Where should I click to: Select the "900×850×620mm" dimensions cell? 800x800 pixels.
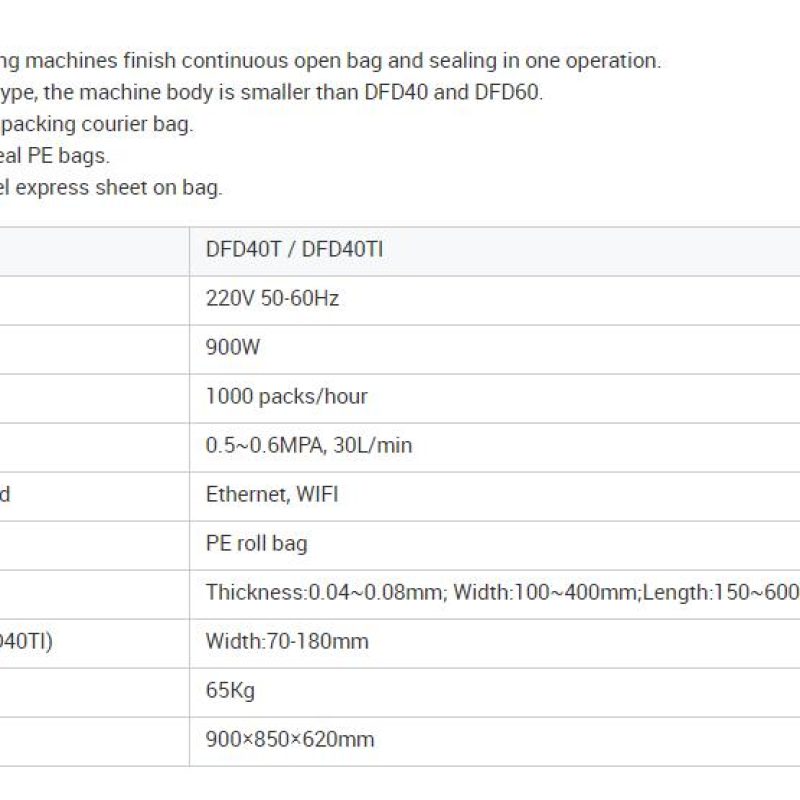pyautogui.click(x=290, y=740)
